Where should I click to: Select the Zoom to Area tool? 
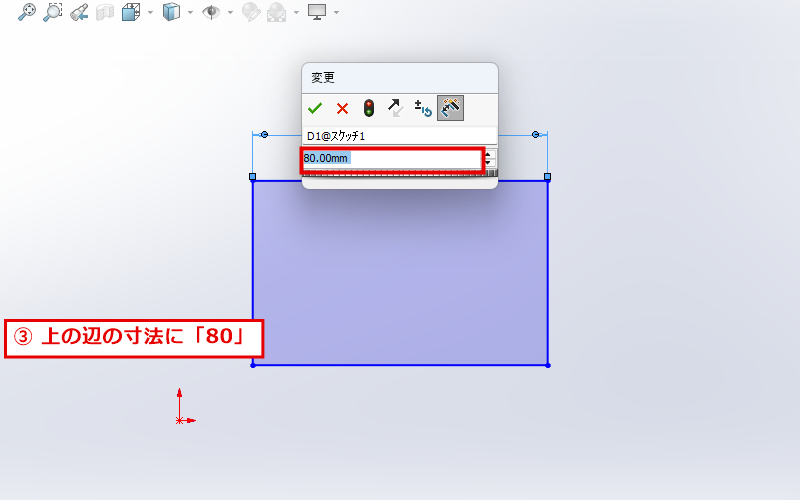click(53, 12)
